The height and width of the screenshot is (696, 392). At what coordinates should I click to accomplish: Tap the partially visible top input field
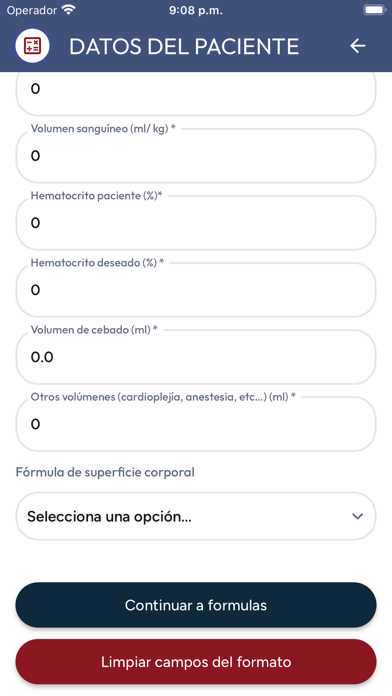(196, 93)
